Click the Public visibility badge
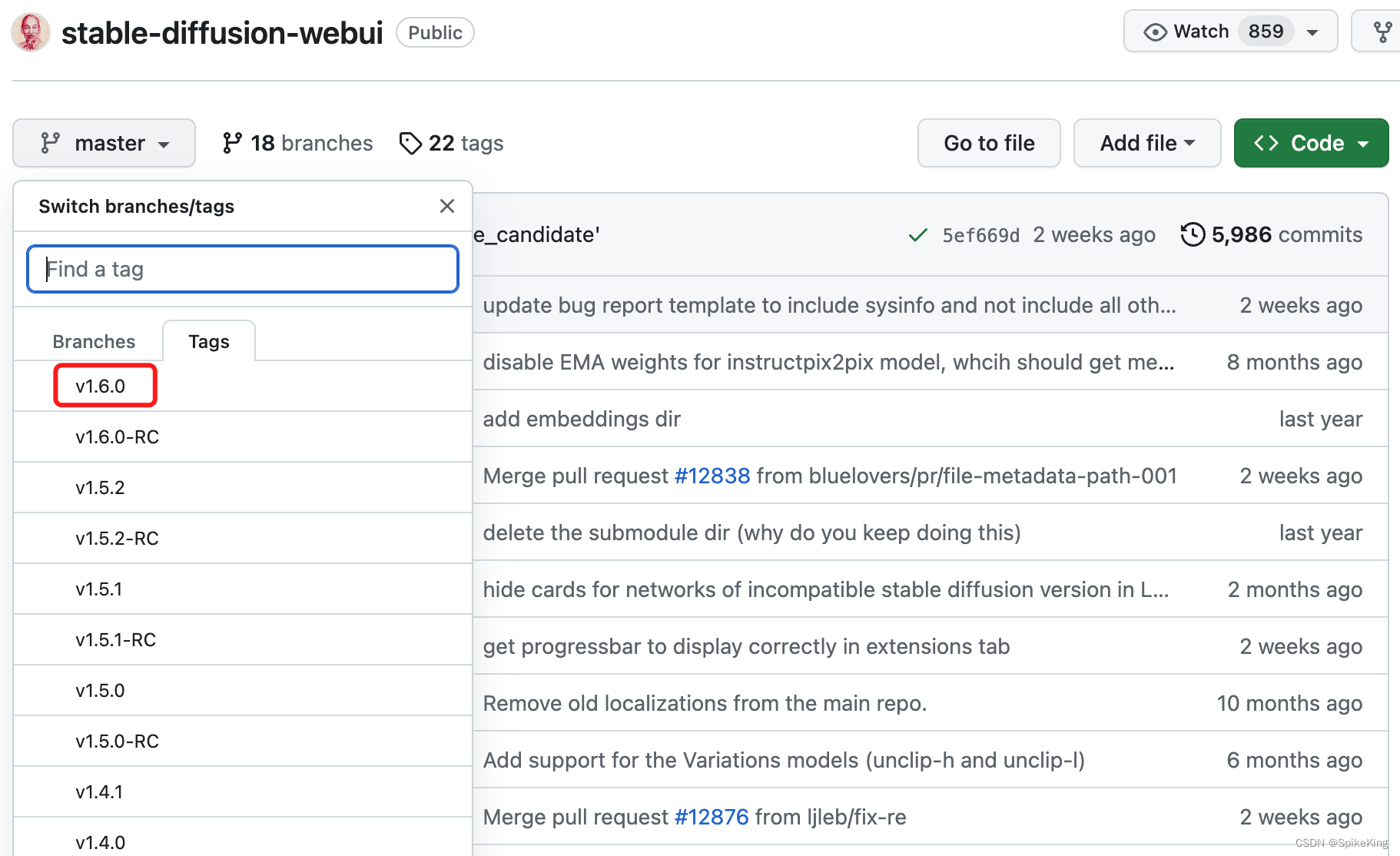 (435, 32)
